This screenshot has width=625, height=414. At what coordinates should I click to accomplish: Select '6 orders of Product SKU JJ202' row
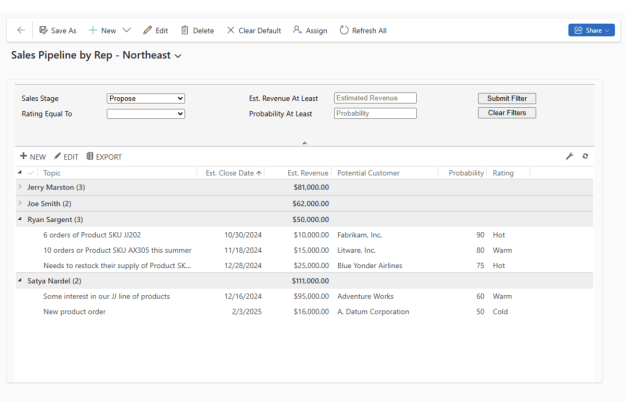click(304, 235)
